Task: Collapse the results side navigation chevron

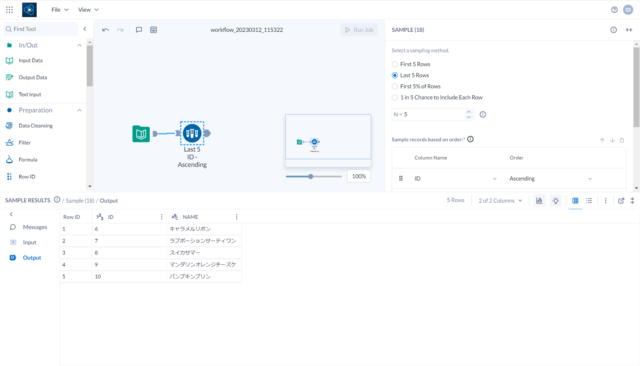Action: (11, 214)
